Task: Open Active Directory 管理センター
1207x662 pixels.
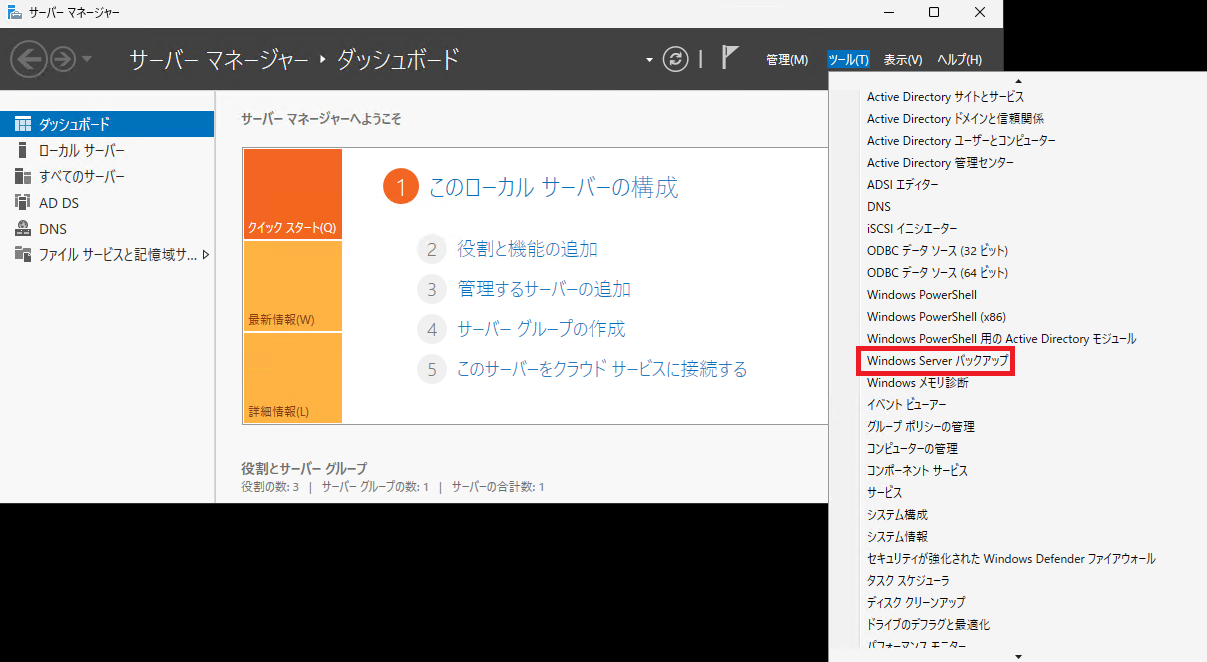Action: coord(940,163)
